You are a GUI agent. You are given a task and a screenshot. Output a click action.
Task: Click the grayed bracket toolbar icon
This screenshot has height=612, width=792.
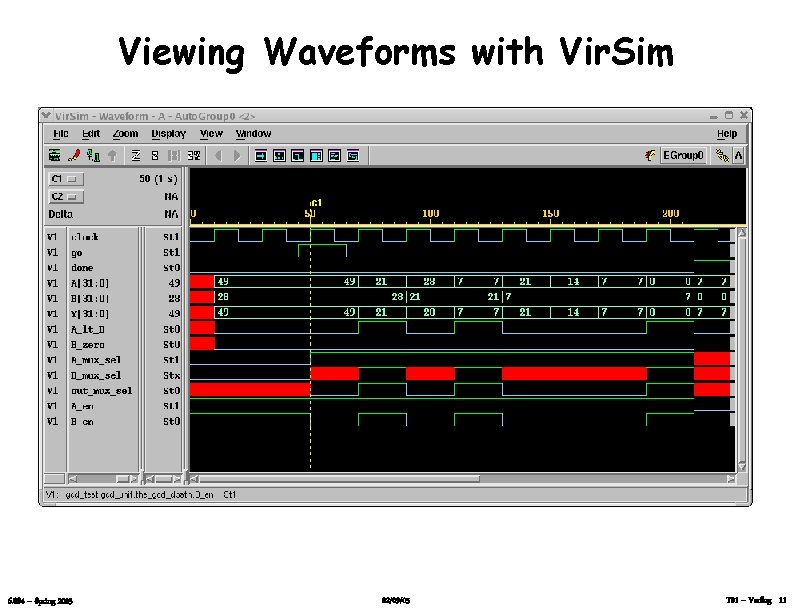pos(174,155)
